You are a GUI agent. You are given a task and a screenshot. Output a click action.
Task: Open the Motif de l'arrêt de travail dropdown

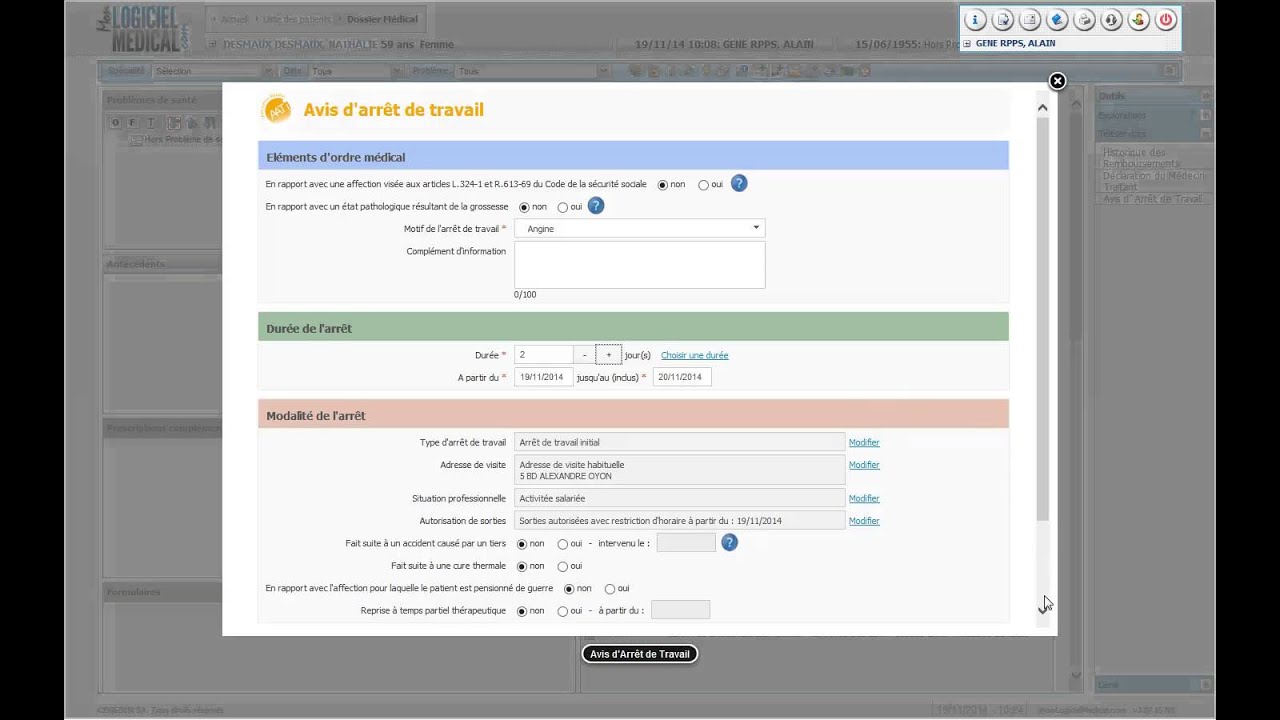point(640,228)
